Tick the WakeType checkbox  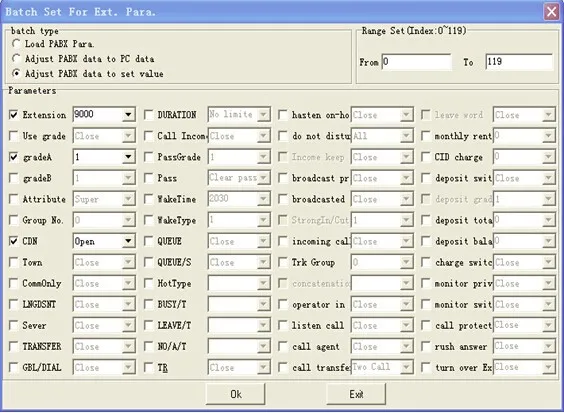[x=149, y=220]
